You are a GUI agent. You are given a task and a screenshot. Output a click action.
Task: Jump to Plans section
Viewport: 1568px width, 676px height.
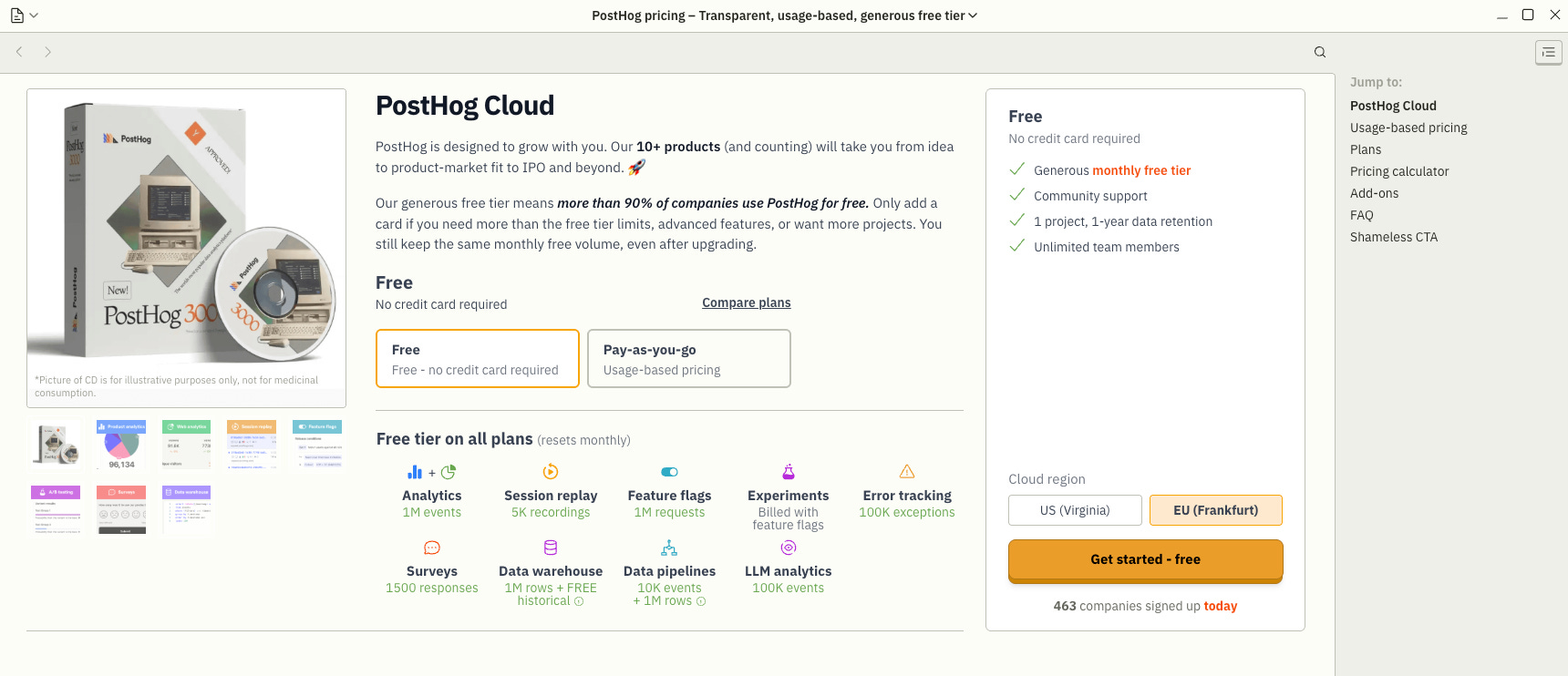click(x=1366, y=149)
